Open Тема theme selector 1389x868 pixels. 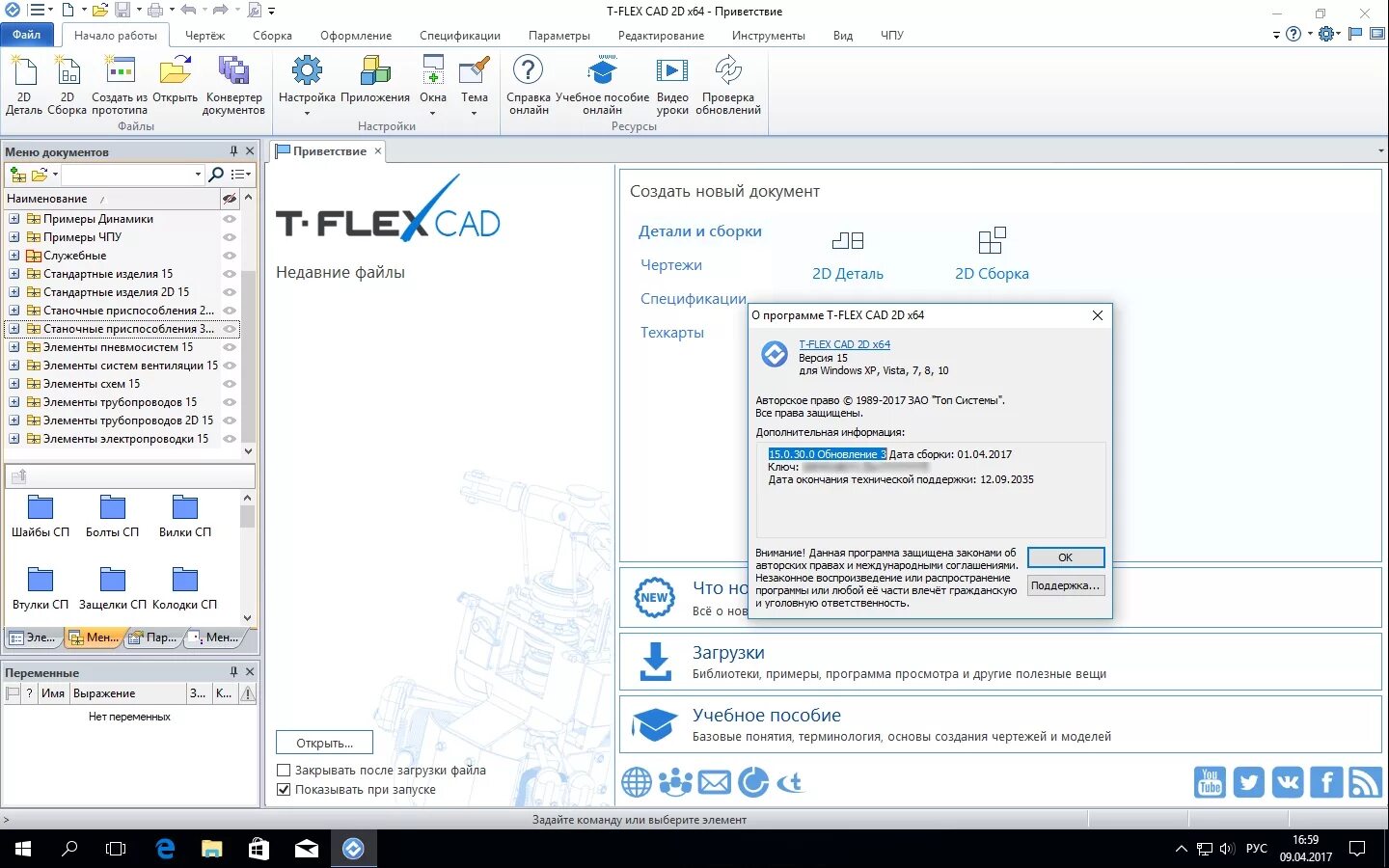tap(475, 86)
